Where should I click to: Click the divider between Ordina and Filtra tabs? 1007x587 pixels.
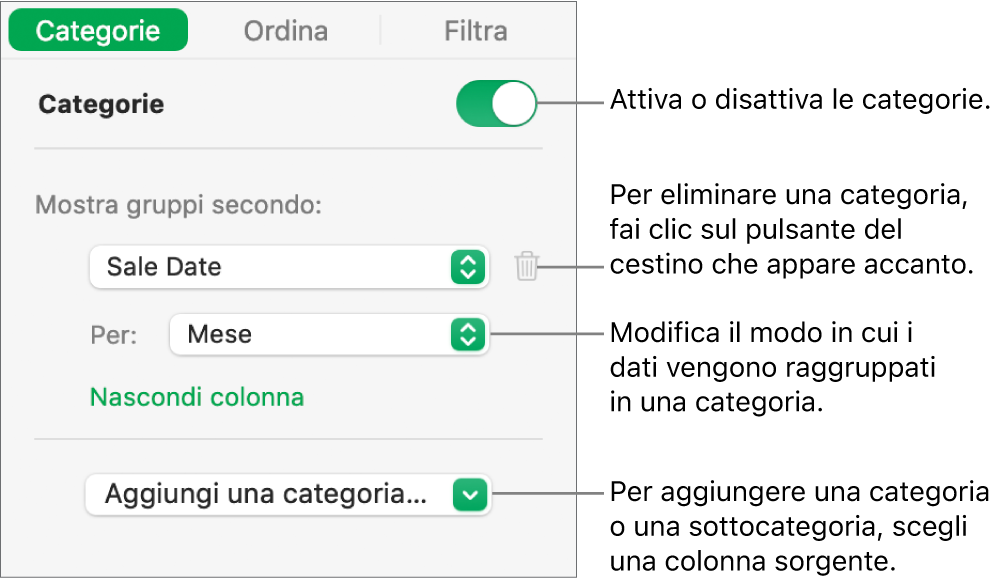pyautogui.click(x=381, y=31)
